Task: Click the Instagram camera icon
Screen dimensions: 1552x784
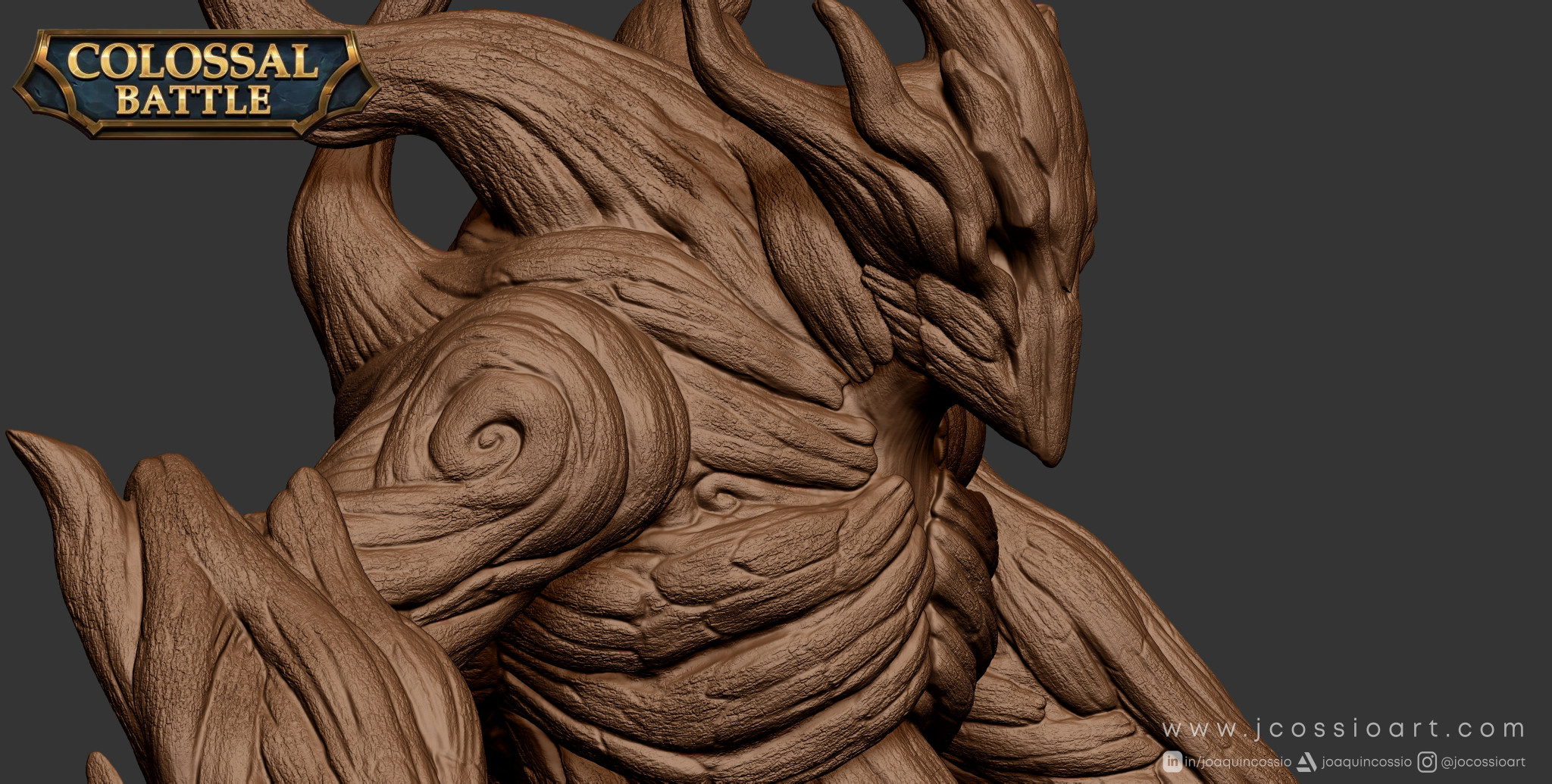Action: [x=1427, y=762]
